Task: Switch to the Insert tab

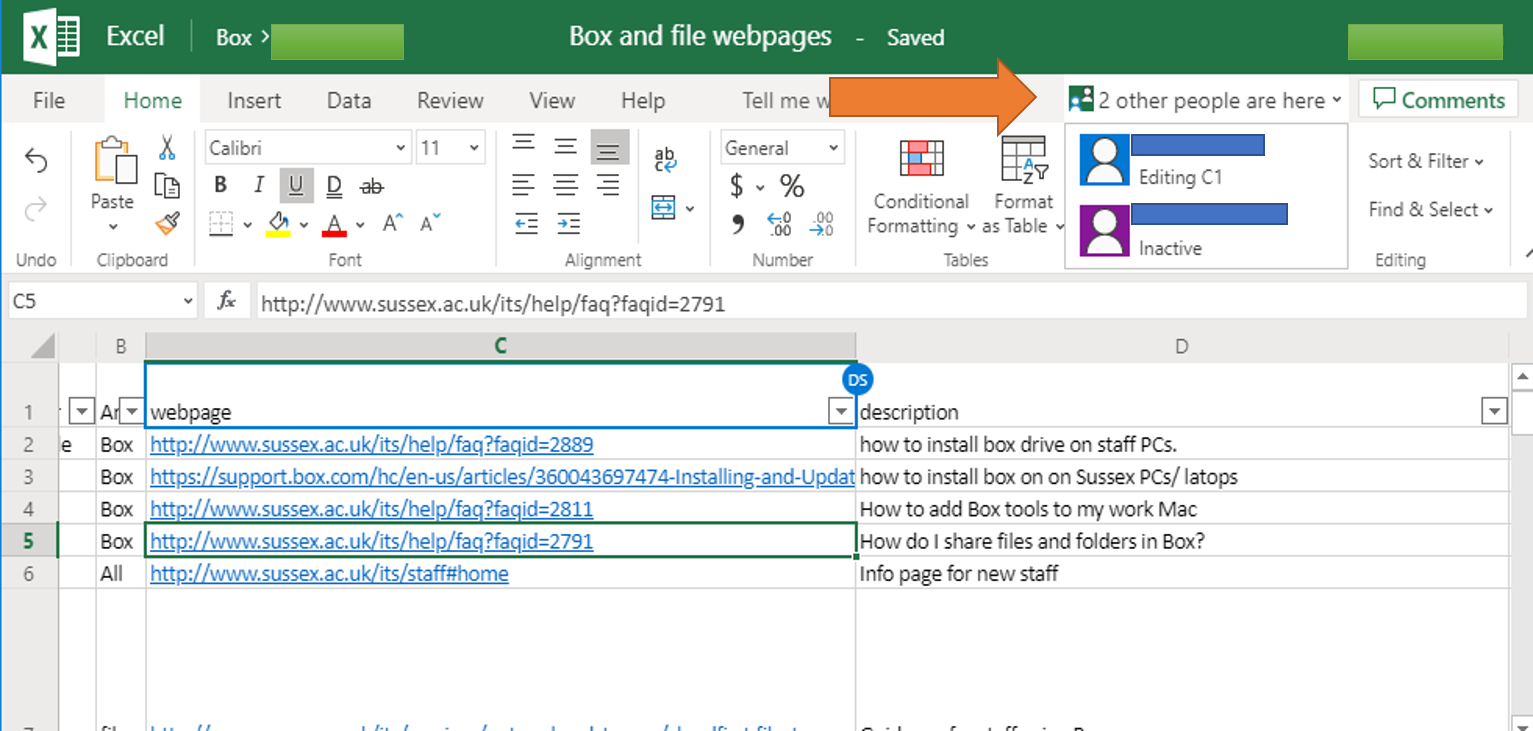Action: coord(254,100)
